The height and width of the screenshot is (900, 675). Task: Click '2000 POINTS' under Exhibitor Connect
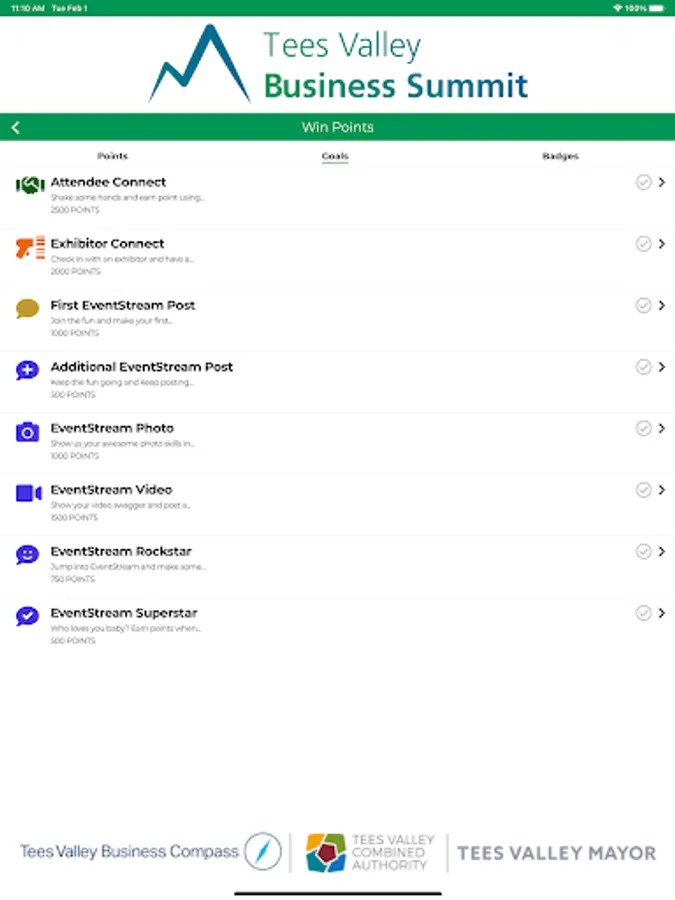coord(75,271)
